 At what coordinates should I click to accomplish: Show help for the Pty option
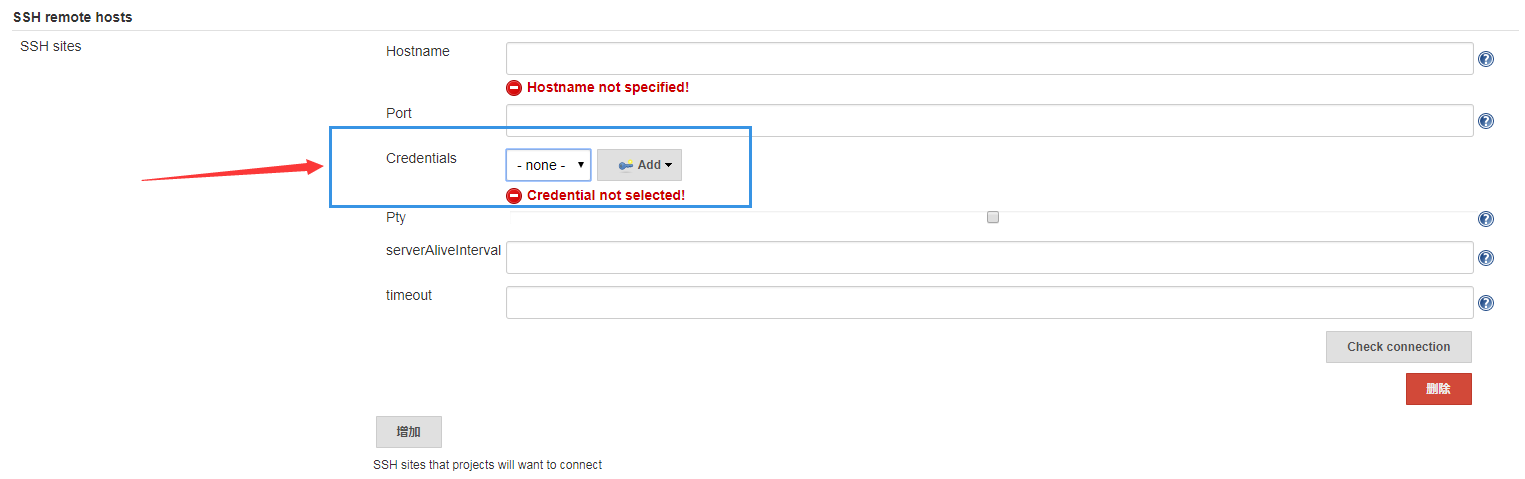click(x=1486, y=219)
